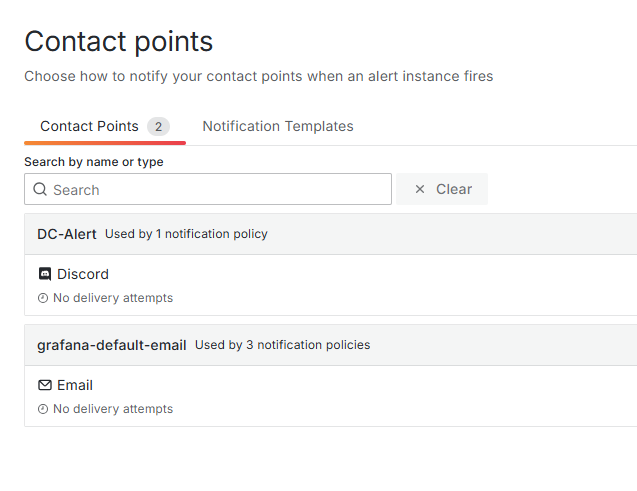Click Discord's No delivery attempts status
This screenshot has height=491, width=637.
click(x=113, y=298)
